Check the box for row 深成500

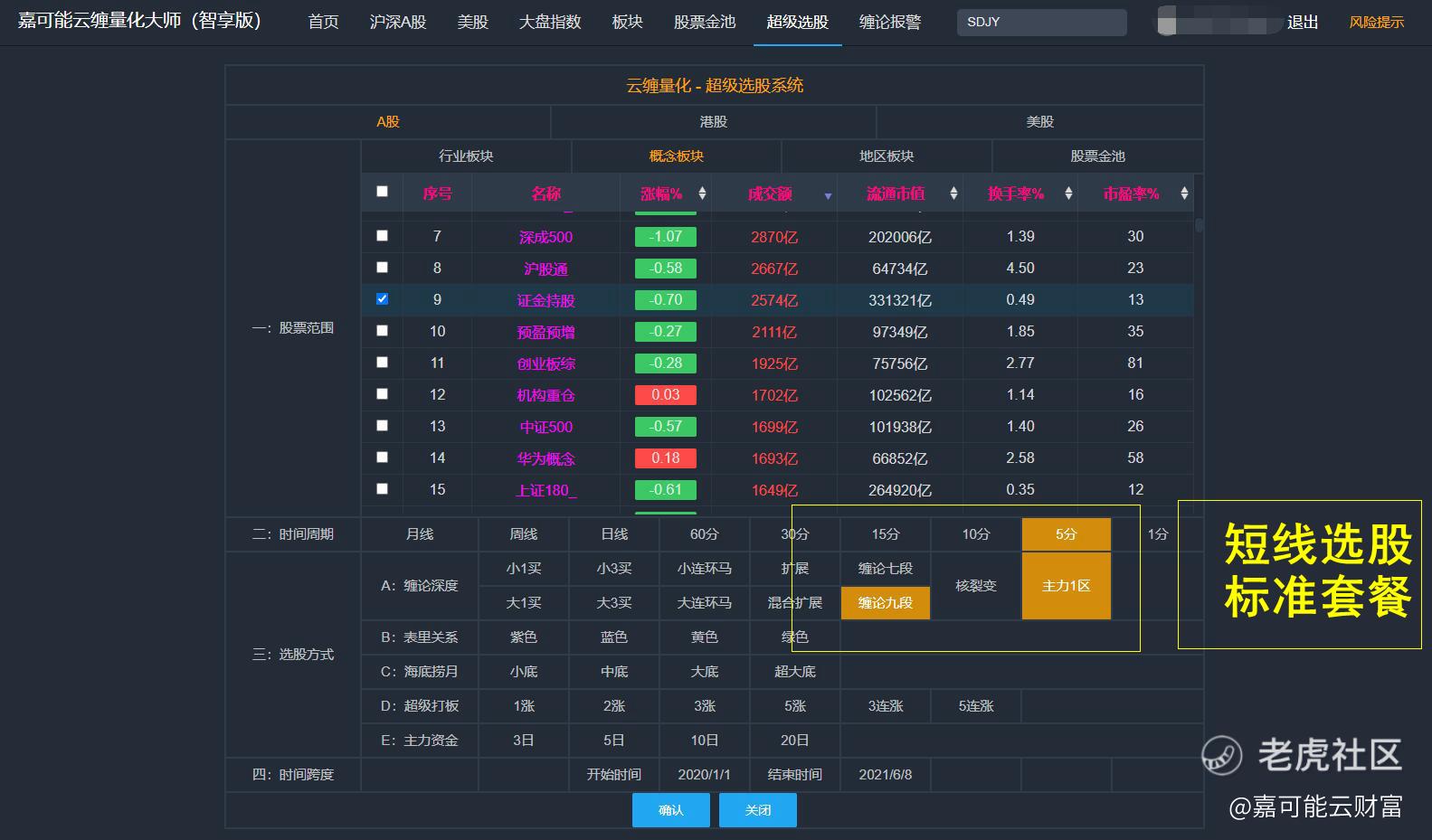[382, 236]
